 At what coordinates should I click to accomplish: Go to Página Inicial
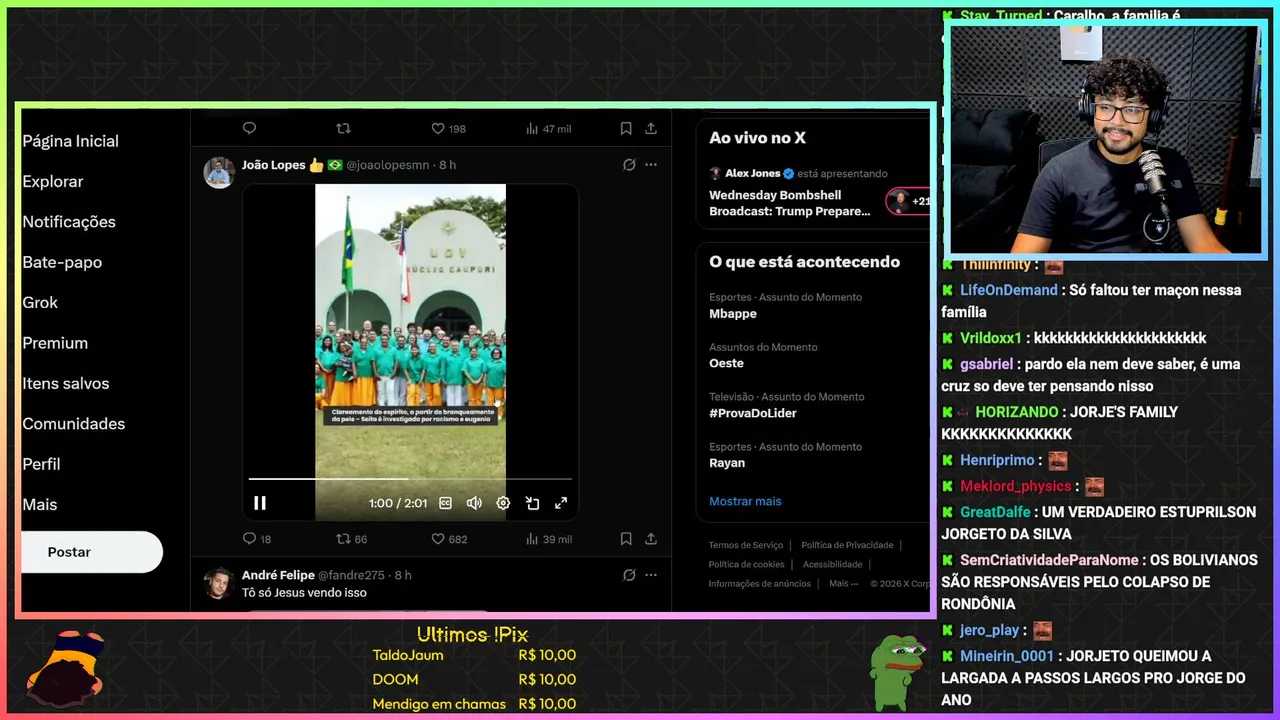point(70,141)
